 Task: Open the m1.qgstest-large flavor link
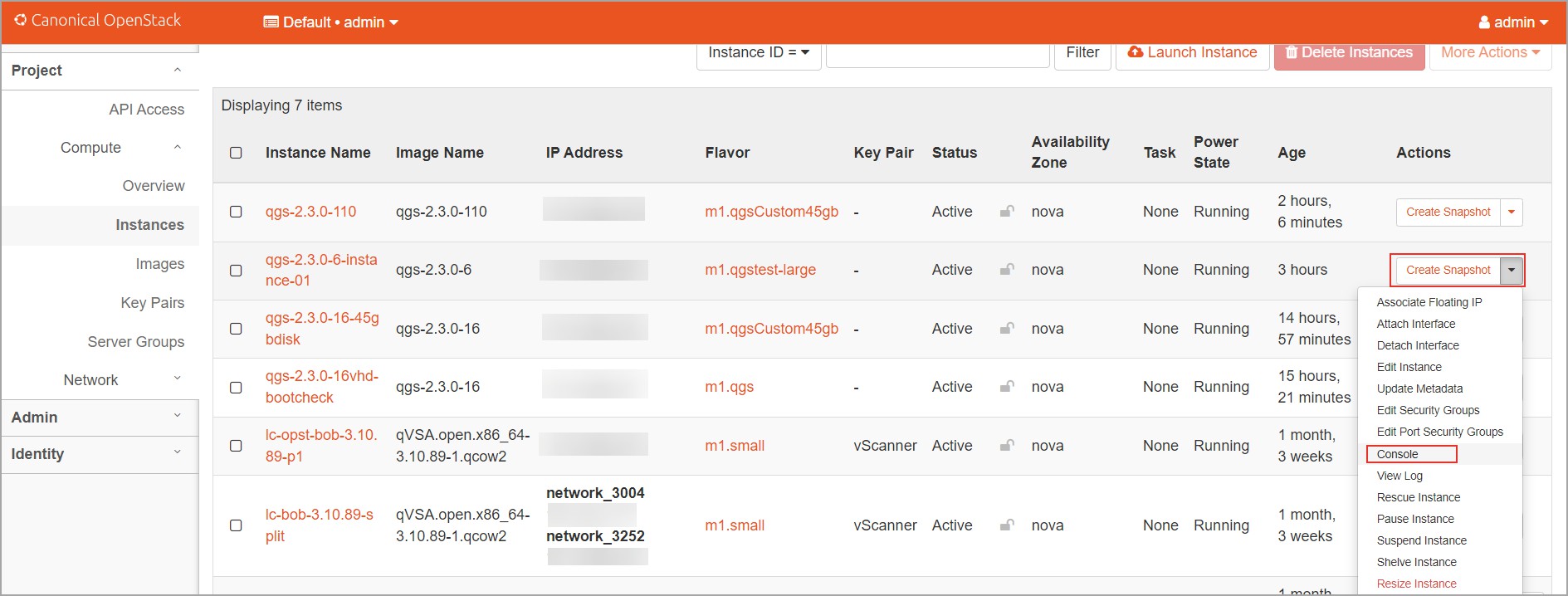(x=760, y=270)
